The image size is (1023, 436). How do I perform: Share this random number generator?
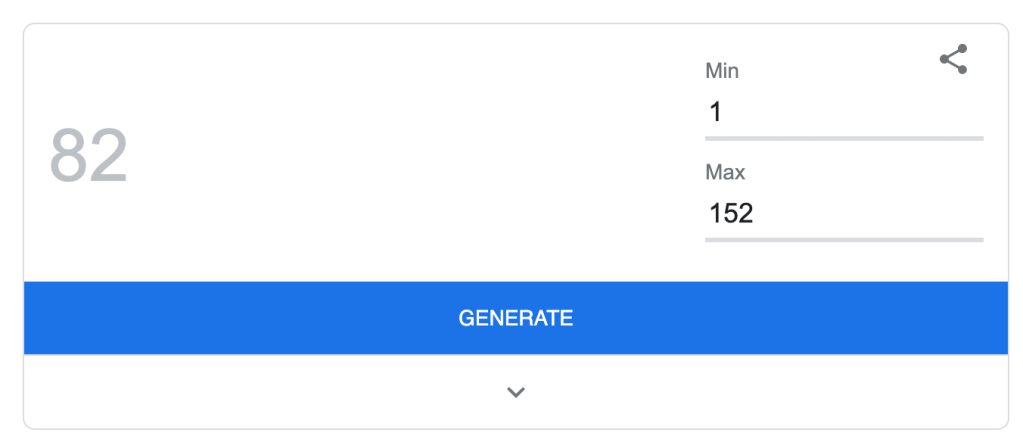[953, 60]
